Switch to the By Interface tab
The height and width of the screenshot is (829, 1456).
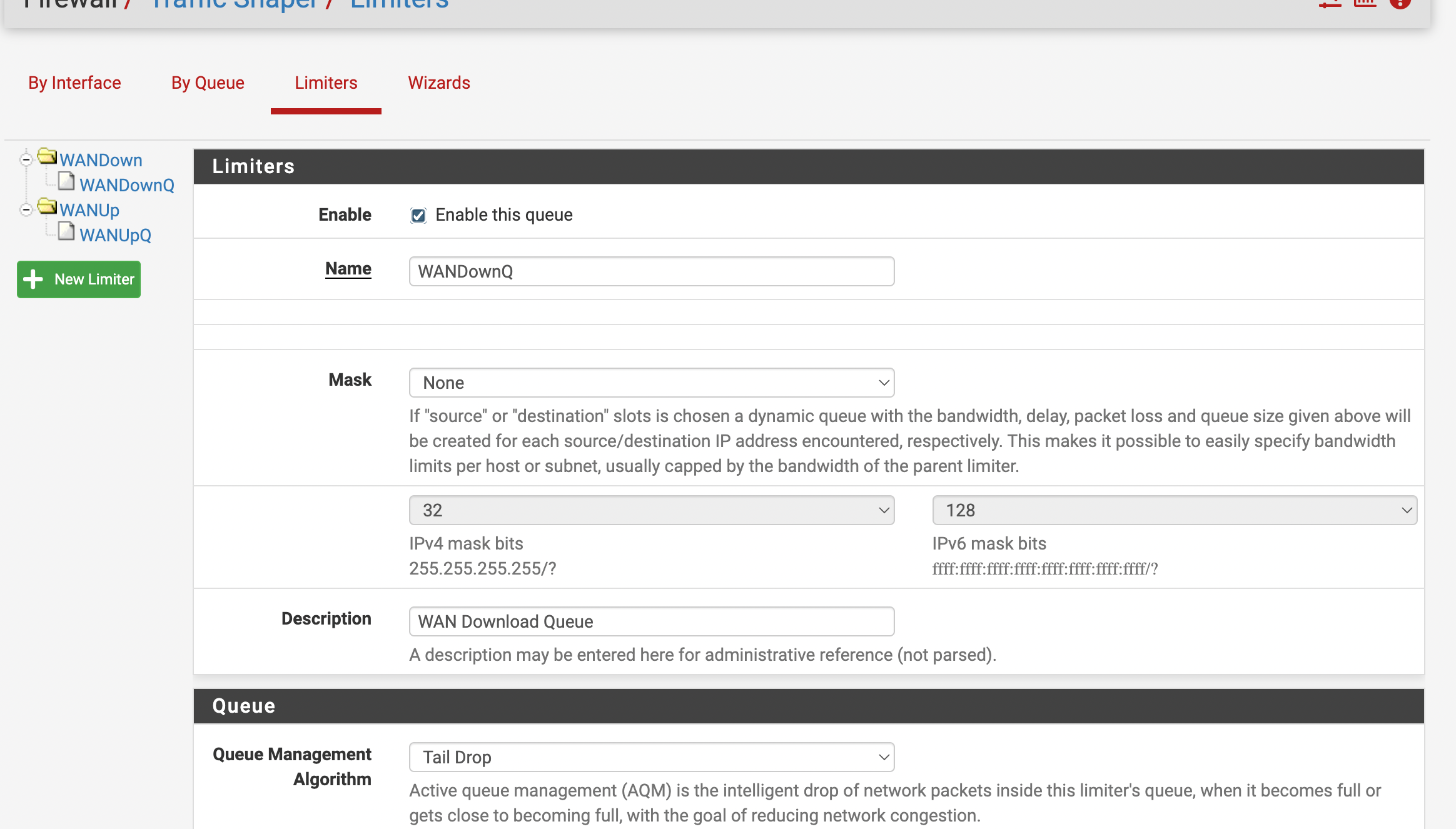click(74, 83)
